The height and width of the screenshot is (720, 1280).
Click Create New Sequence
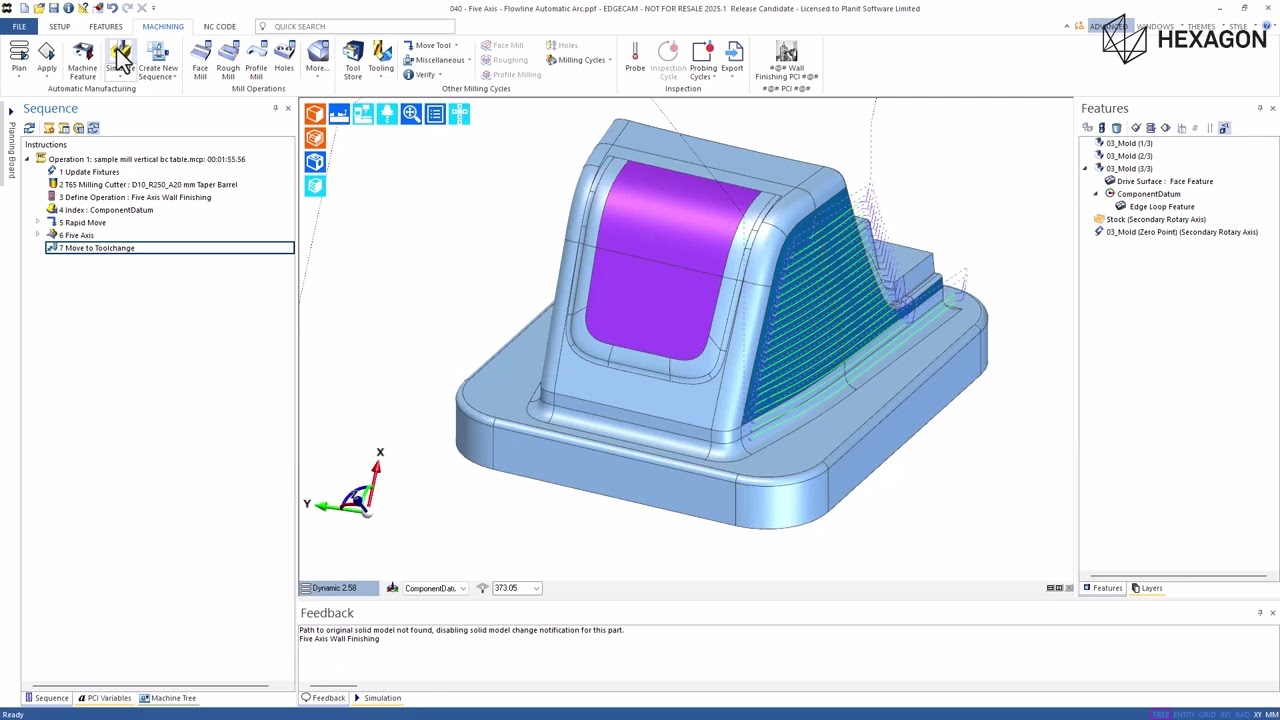[x=158, y=60]
